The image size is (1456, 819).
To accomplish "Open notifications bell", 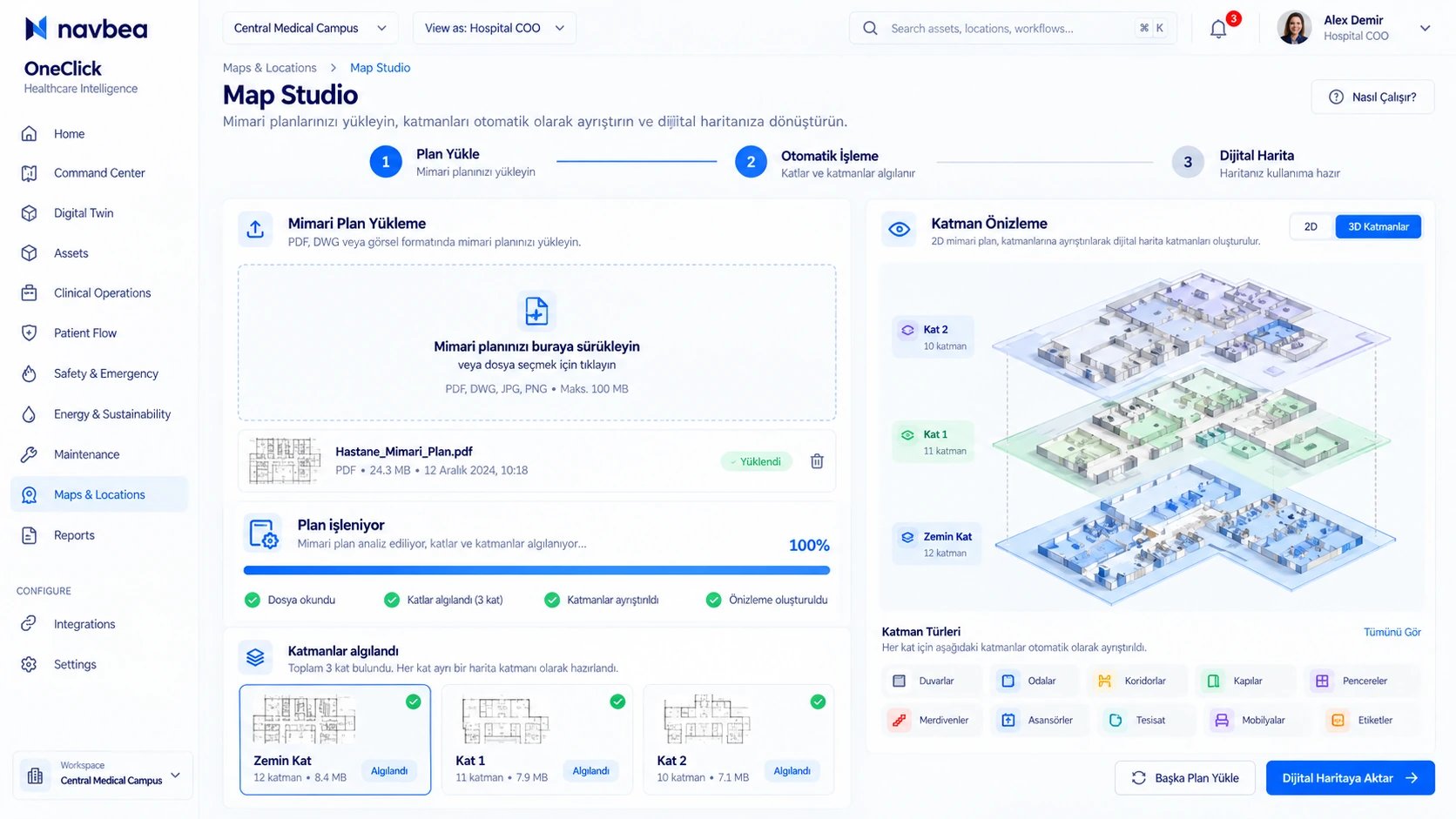I will click(x=1218, y=29).
